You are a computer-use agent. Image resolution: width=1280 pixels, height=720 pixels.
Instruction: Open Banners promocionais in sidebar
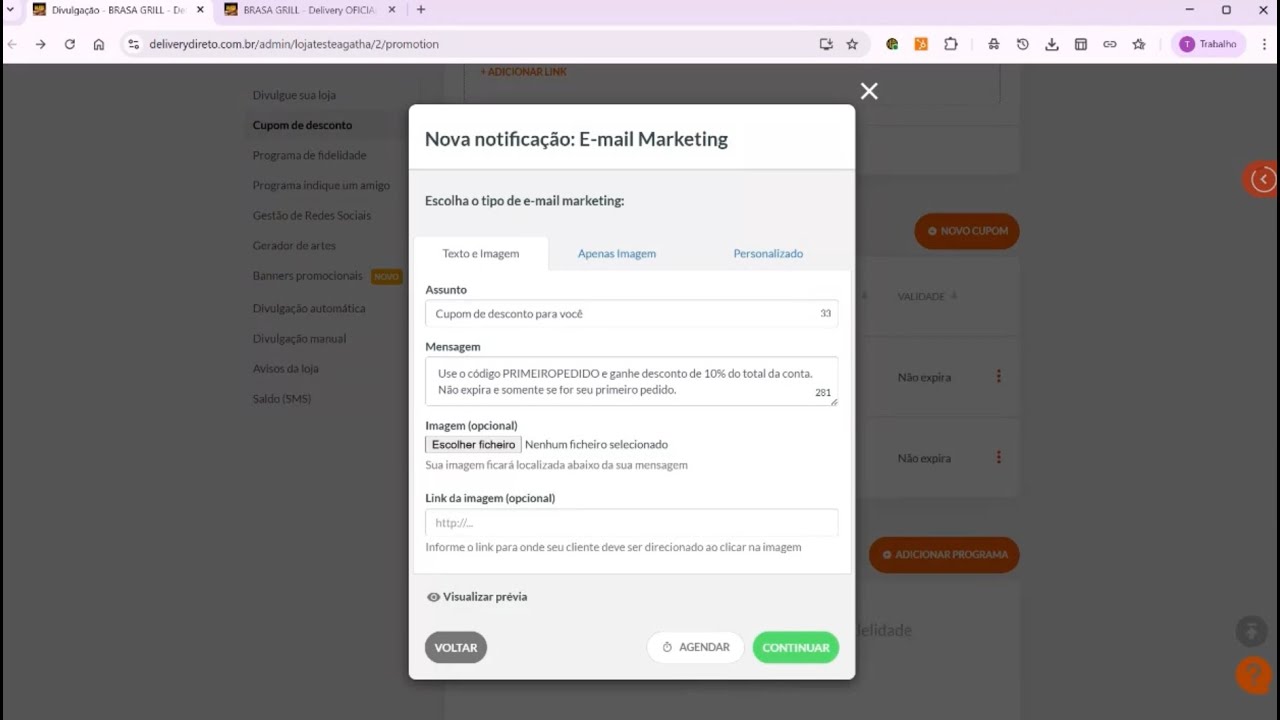coord(307,276)
